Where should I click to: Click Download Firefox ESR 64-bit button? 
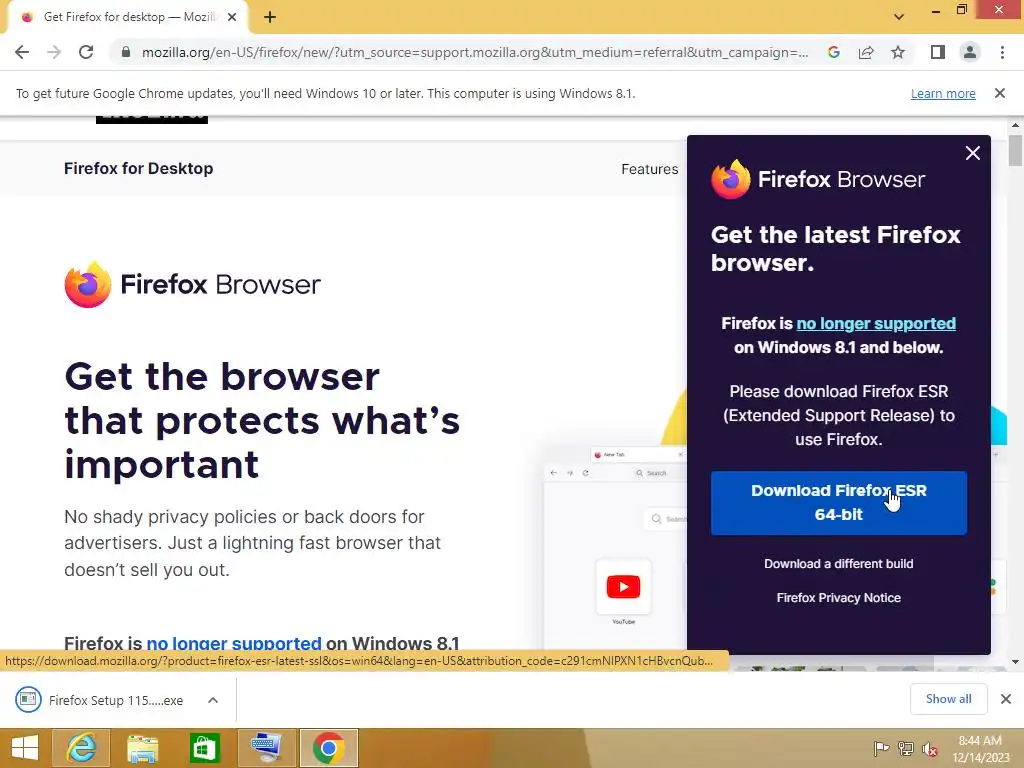pyautogui.click(x=839, y=503)
